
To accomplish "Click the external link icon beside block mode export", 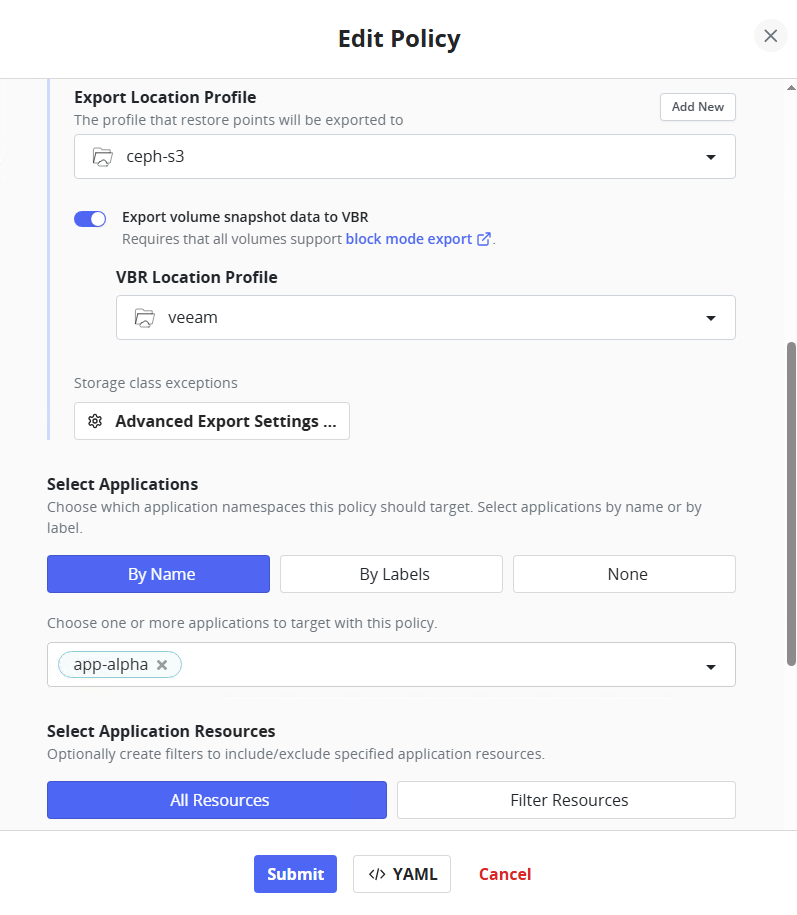I will (x=484, y=240).
